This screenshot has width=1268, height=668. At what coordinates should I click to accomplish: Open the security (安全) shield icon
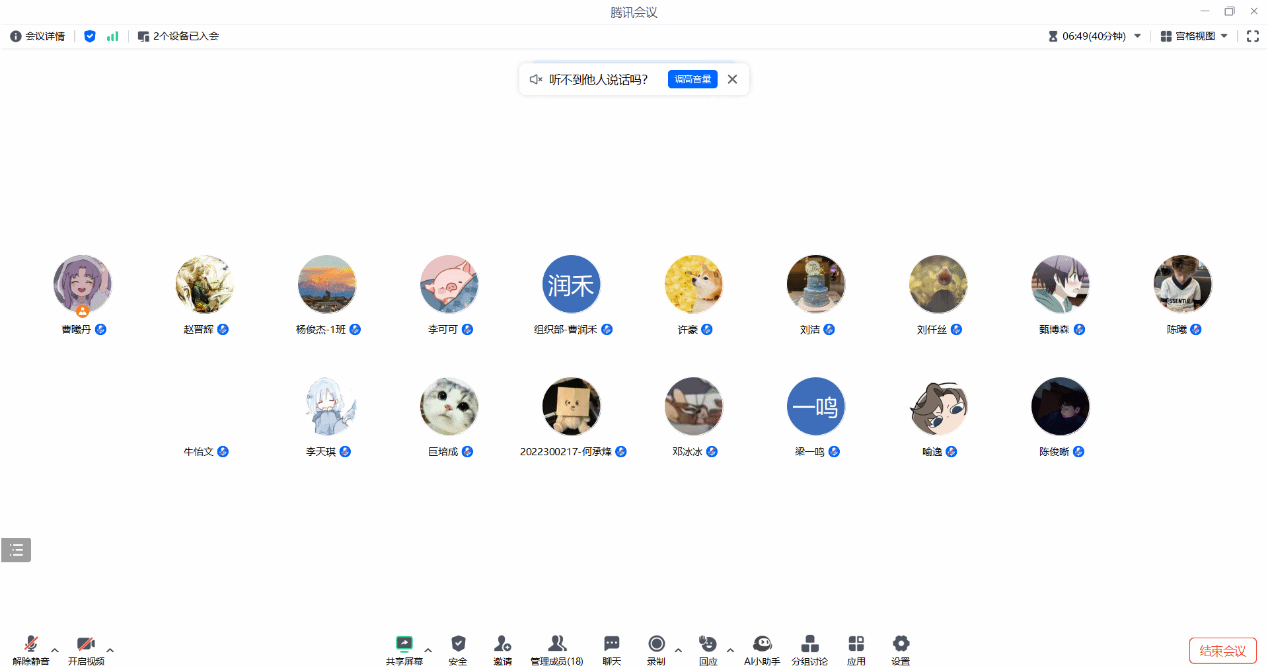(x=458, y=645)
